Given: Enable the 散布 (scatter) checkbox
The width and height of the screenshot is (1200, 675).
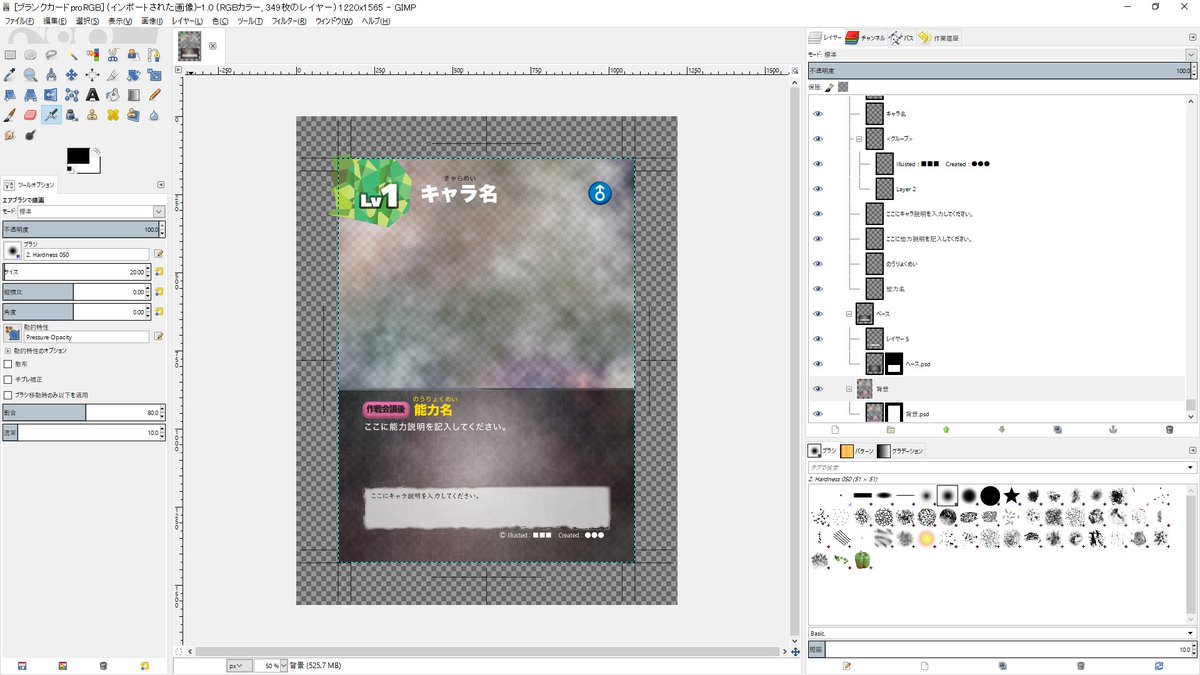Looking at the screenshot, I should [x=9, y=364].
